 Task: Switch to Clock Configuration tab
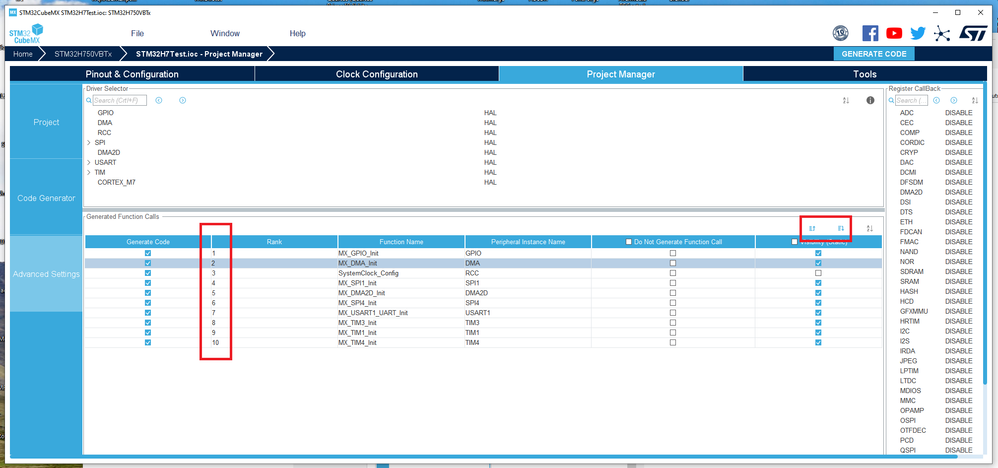tap(377, 74)
